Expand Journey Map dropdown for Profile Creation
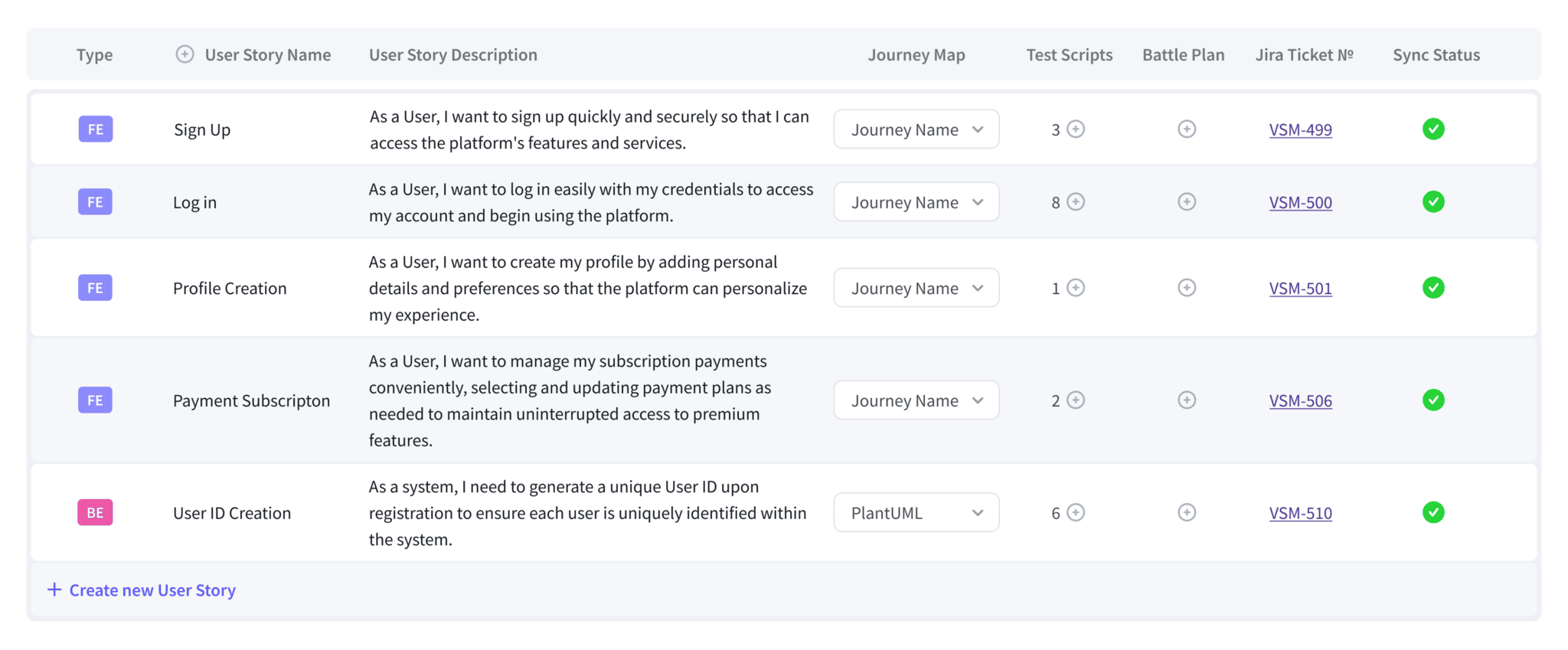Viewport: 1568px width, 650px height. (916, 288)
